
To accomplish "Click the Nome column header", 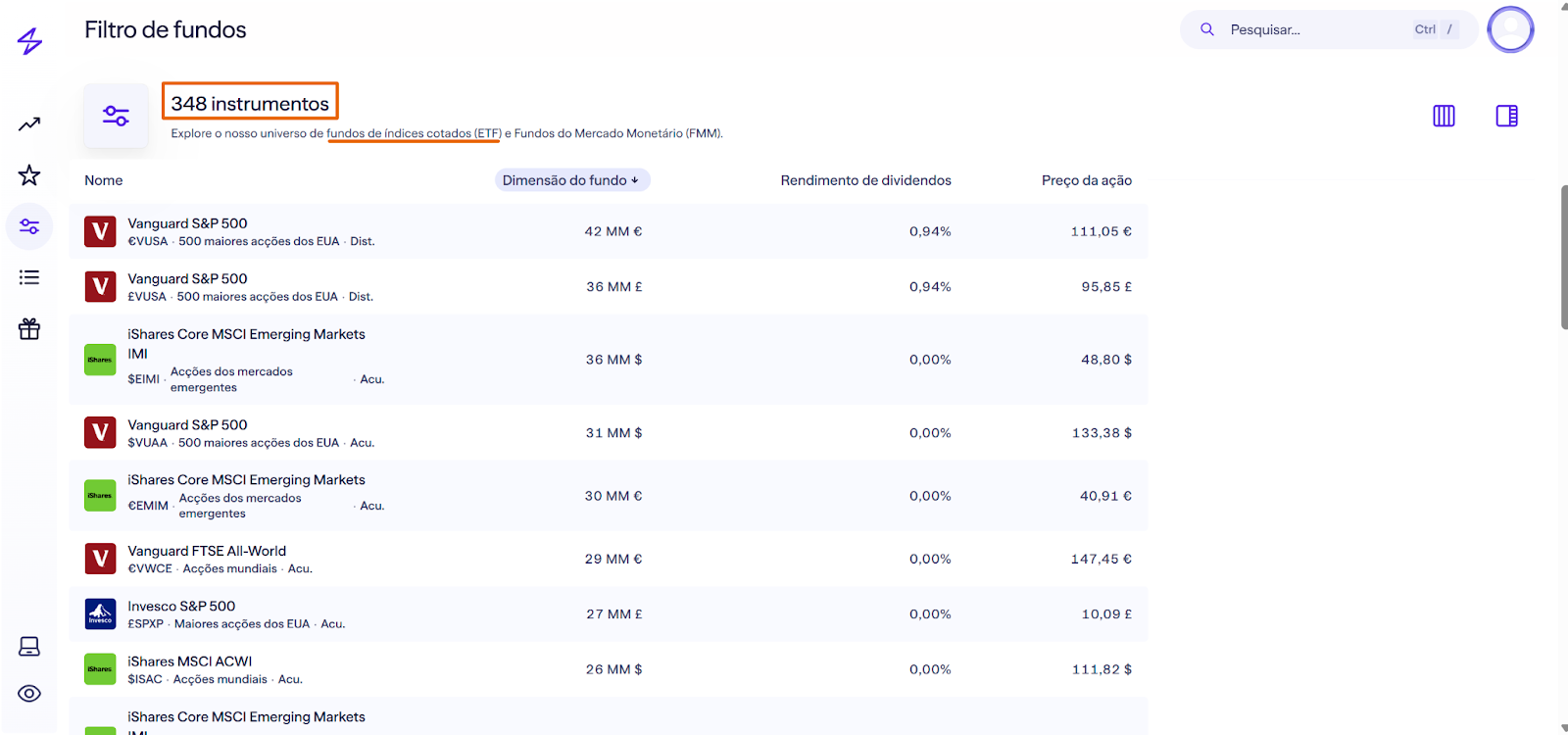I will click(x=104, y=180).
